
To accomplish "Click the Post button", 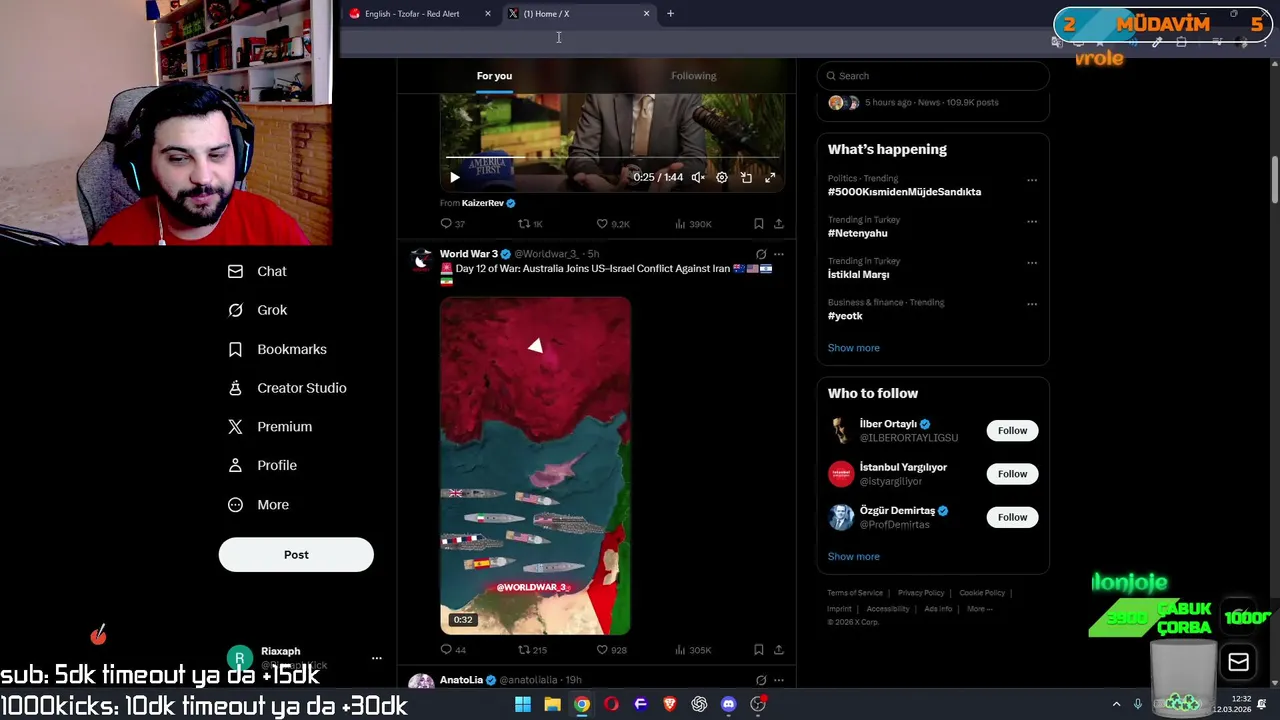I will click(x=296, y=555).
